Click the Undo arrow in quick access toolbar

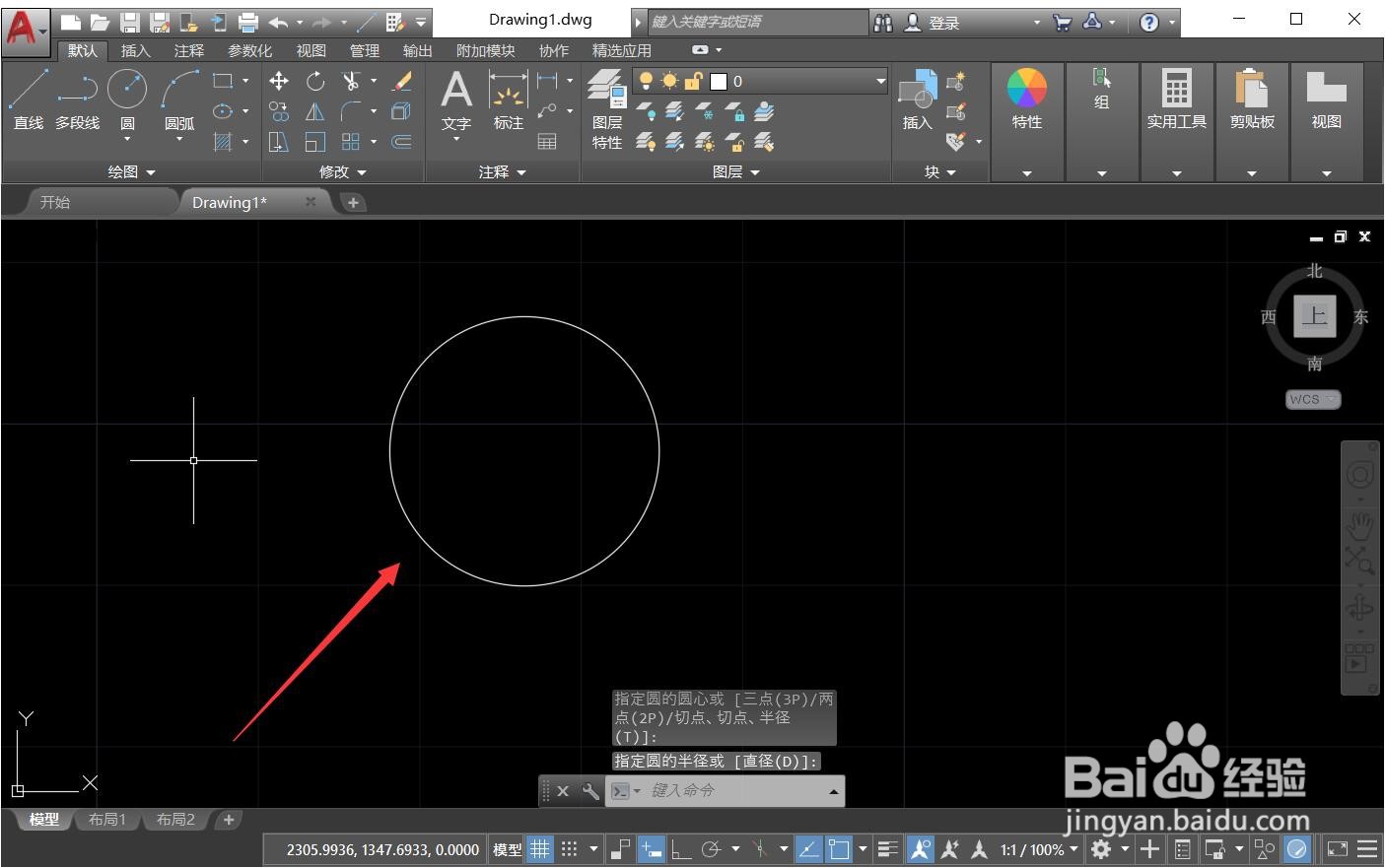tap(278, 22)
